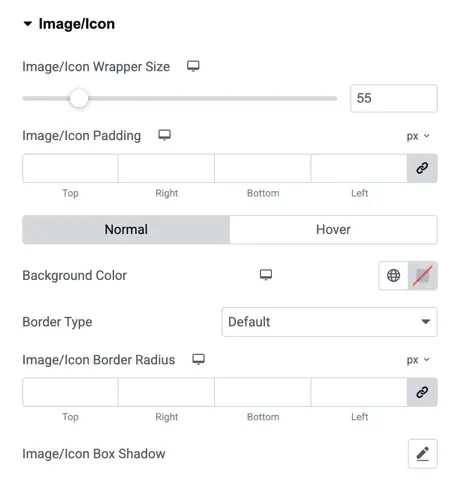Open the px unit selector for Padding
The width and height of the screenshot is (459, 482).
coord(418,136)
